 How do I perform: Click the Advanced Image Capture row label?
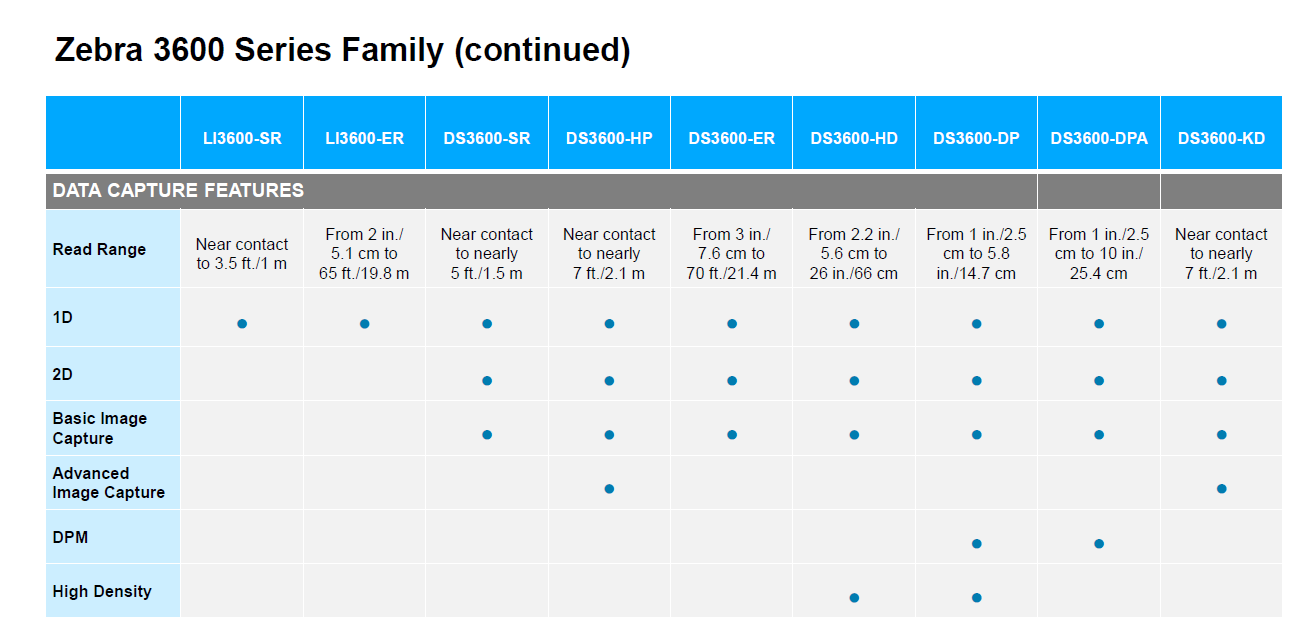click(108, 483)
